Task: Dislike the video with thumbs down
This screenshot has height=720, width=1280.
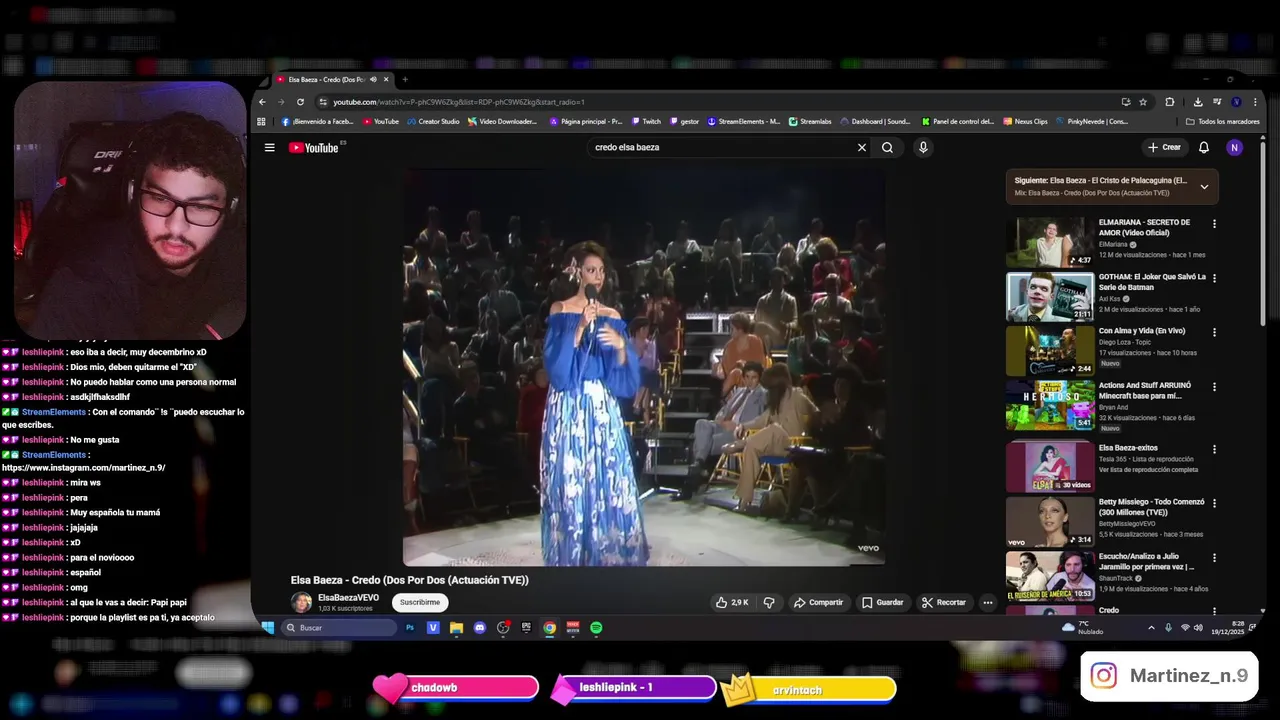Action: [769, 602]
